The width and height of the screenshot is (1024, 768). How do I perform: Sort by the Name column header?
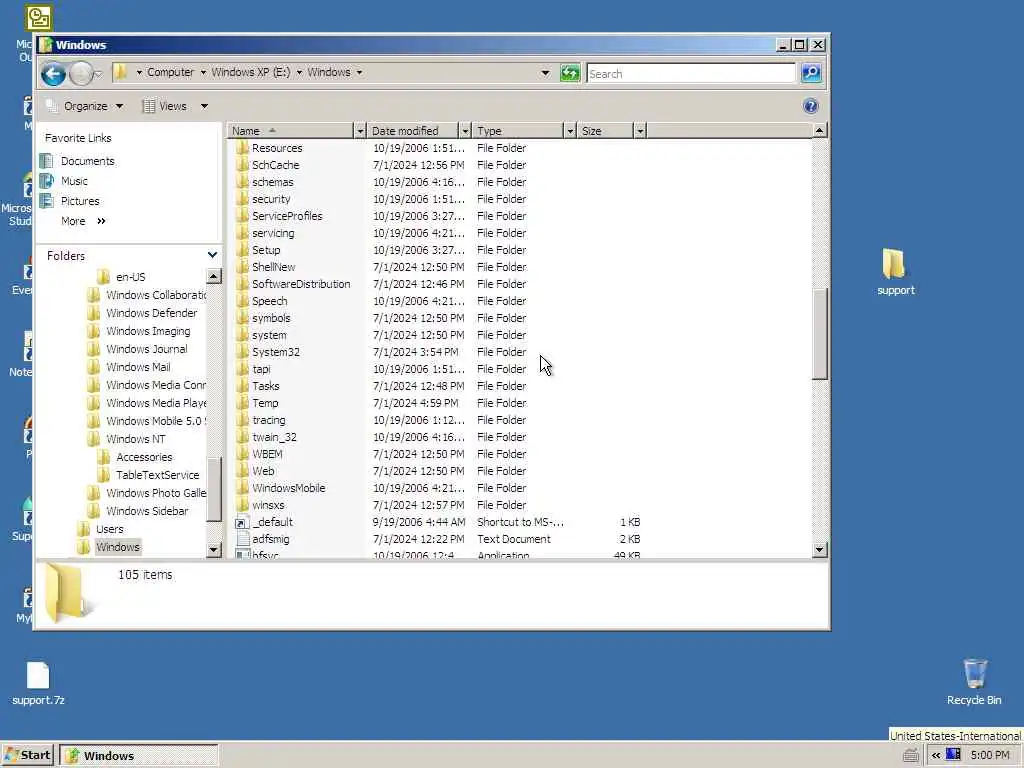click(x=290, y=131)
